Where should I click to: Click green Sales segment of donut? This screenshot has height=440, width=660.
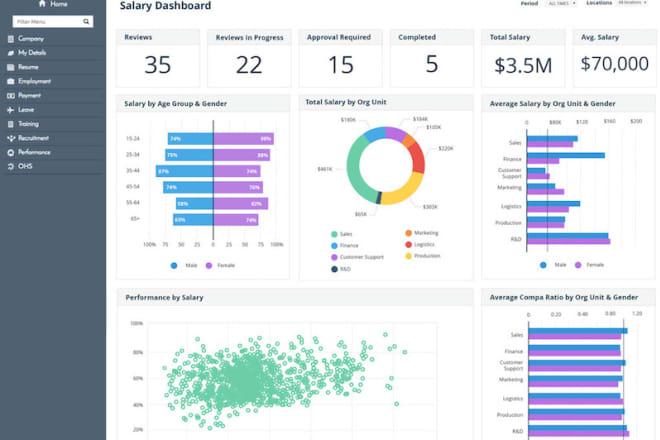pyautogui.click(x=354, y=168)
